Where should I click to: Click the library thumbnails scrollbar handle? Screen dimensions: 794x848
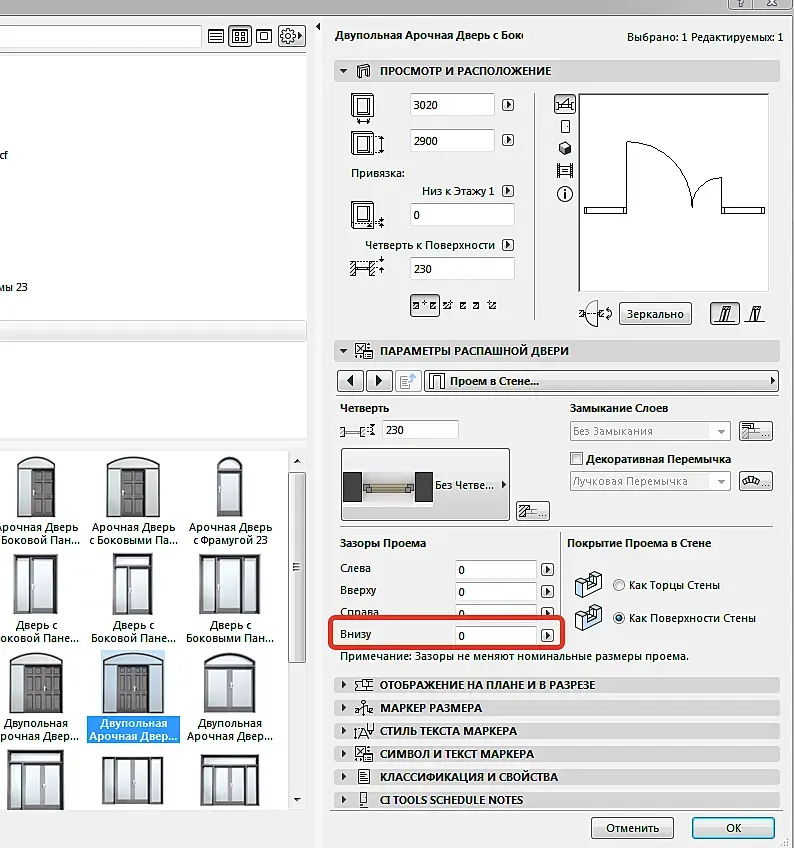click(x=296, y=567)
